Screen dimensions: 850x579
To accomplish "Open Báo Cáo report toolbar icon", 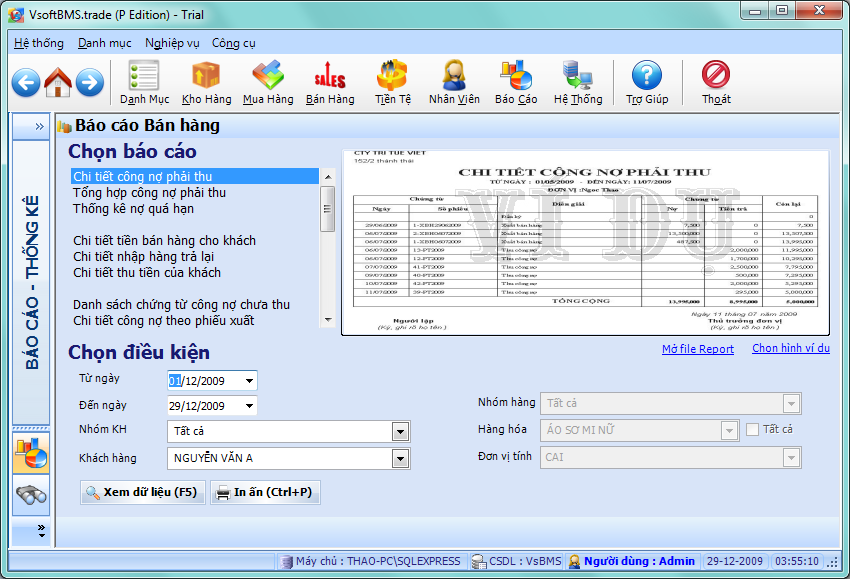I will click(x=516, y=82).
